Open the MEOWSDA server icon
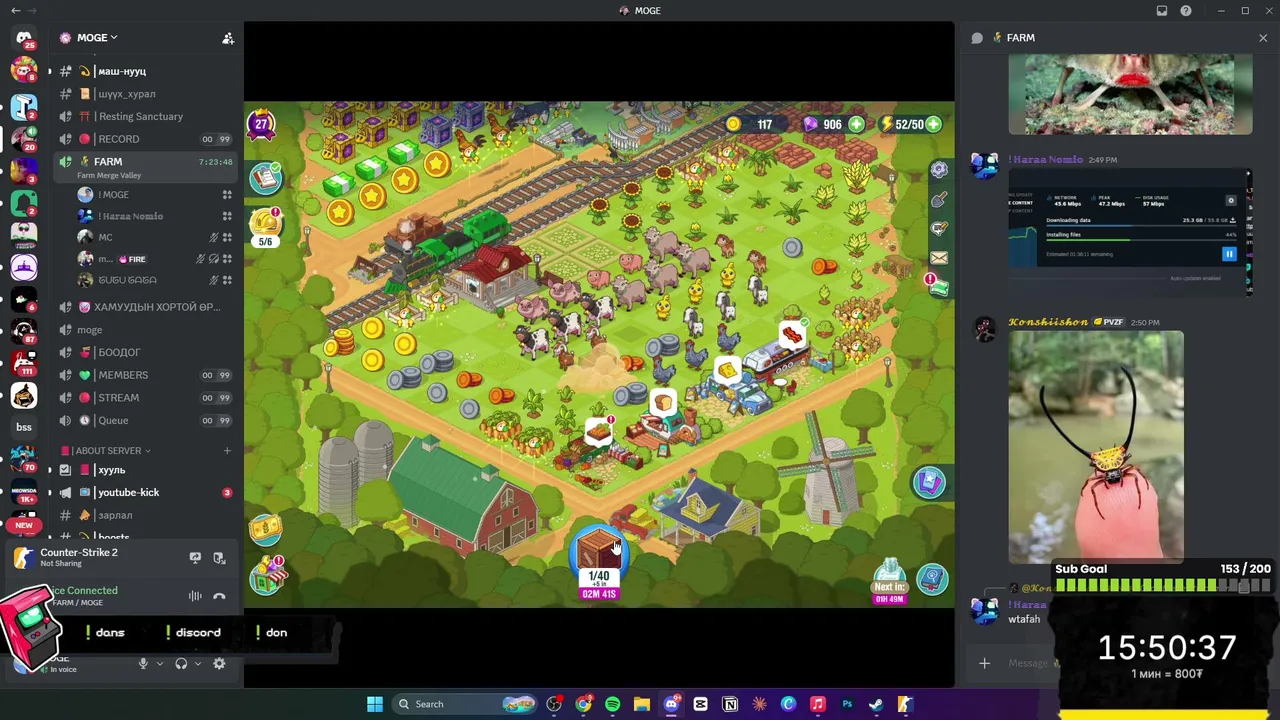The height and width of the screenshot is (720, 1280). [24, 491]
